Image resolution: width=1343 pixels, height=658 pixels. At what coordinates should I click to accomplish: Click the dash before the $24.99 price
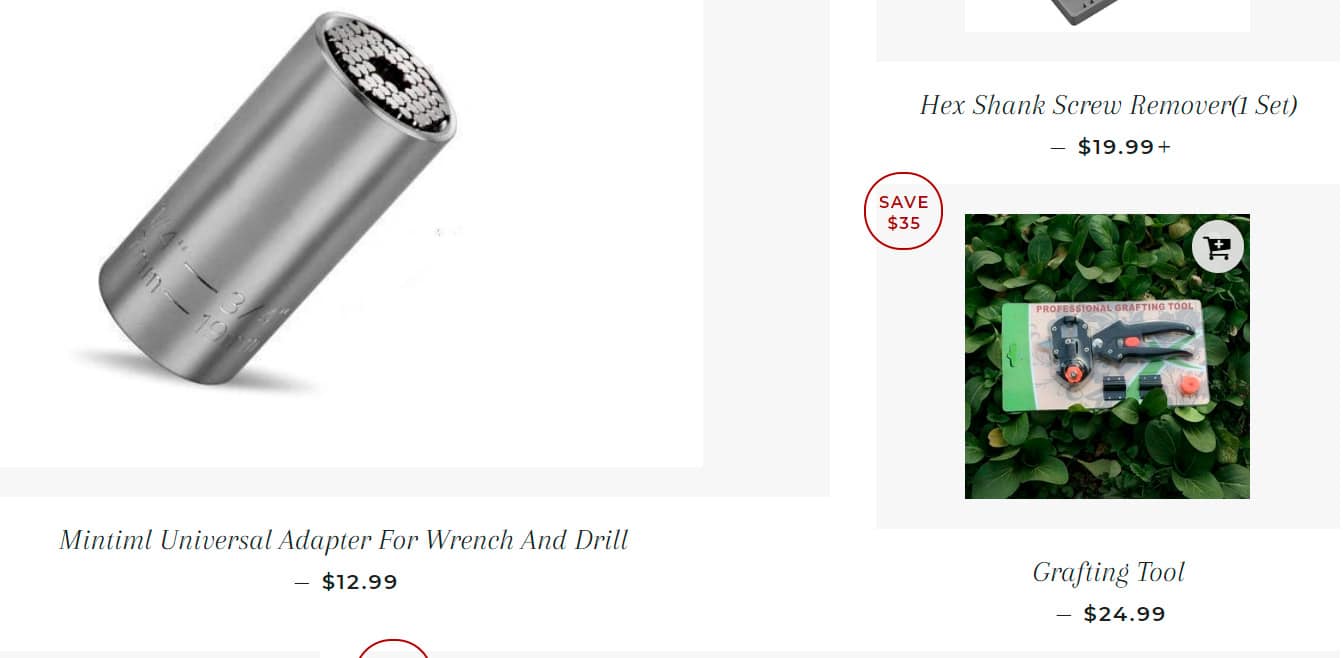1064,615
